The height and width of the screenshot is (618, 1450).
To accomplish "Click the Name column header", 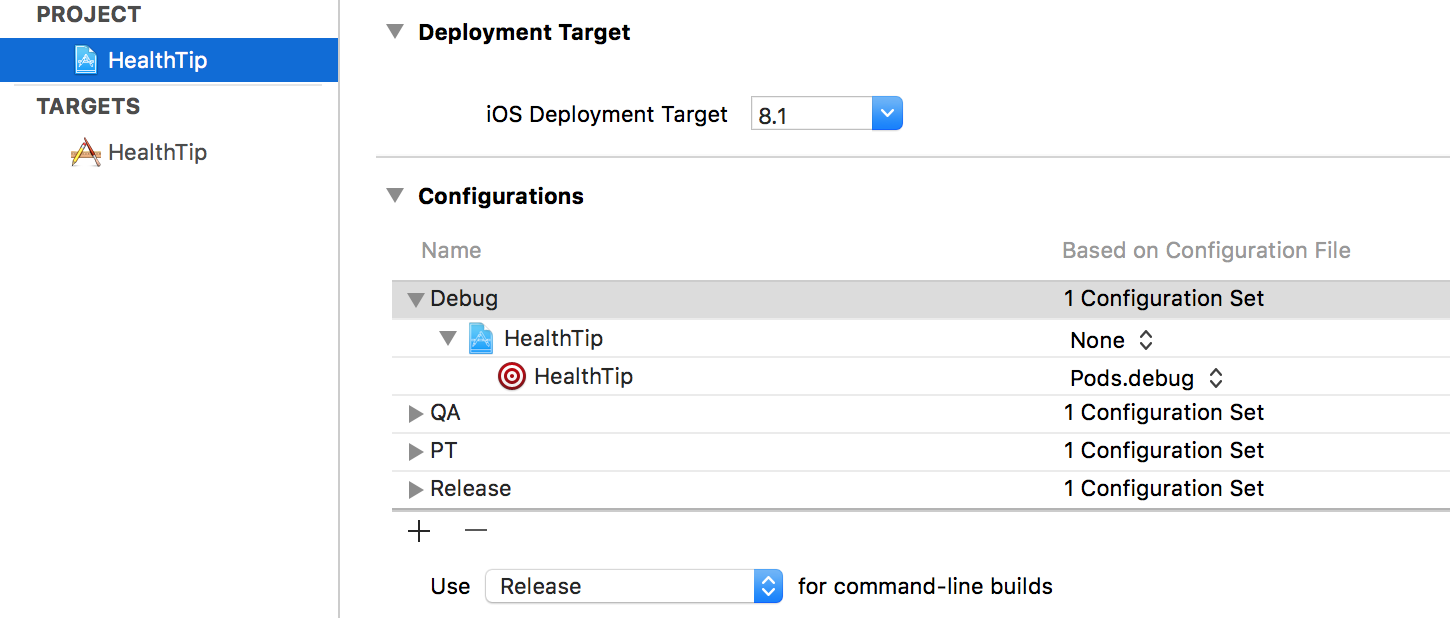I will [x=451, y=250].
